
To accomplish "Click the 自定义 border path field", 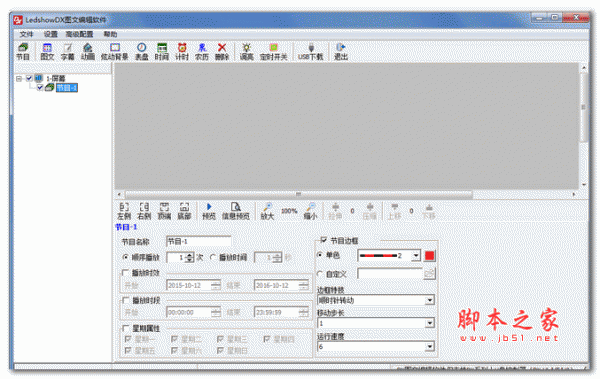I will [390, 273].
